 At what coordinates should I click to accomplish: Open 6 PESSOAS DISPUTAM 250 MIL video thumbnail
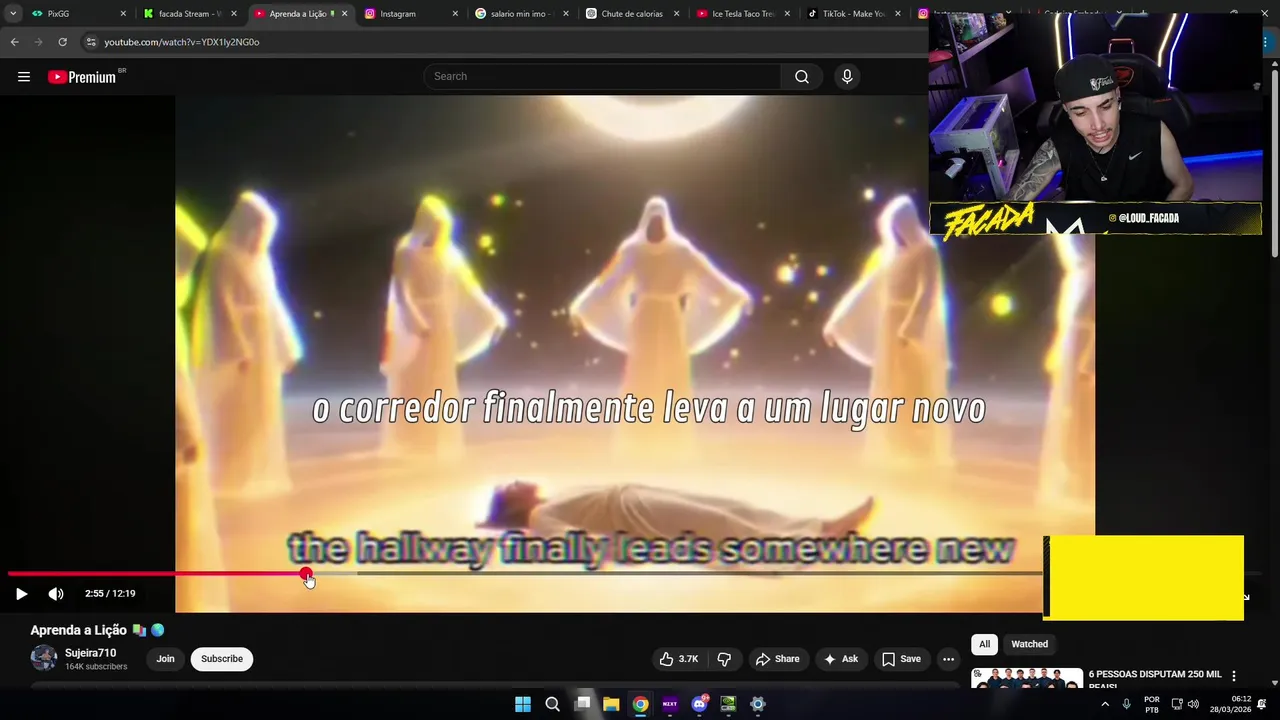click(1026, 679)
